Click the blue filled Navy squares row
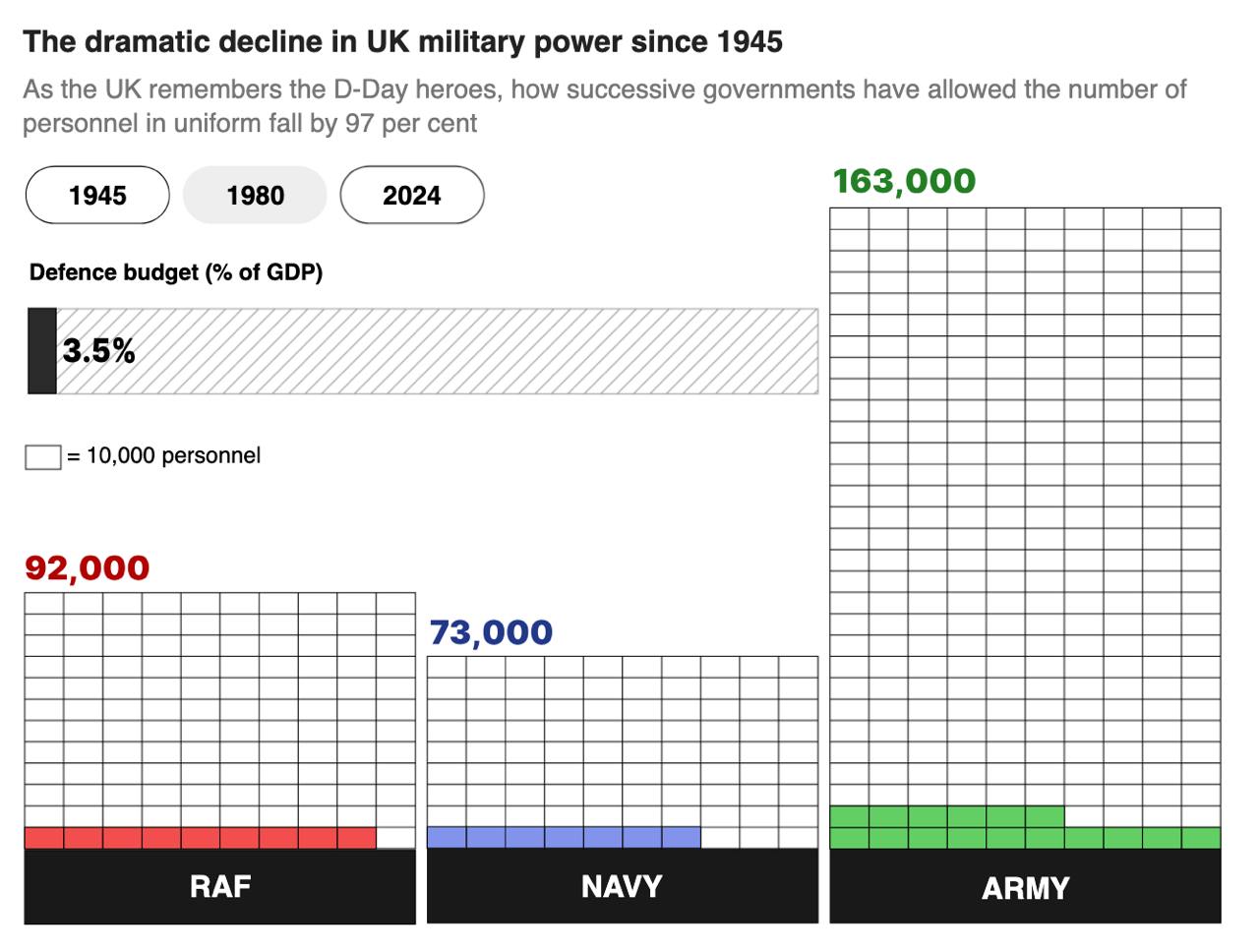 pos(564,838)
